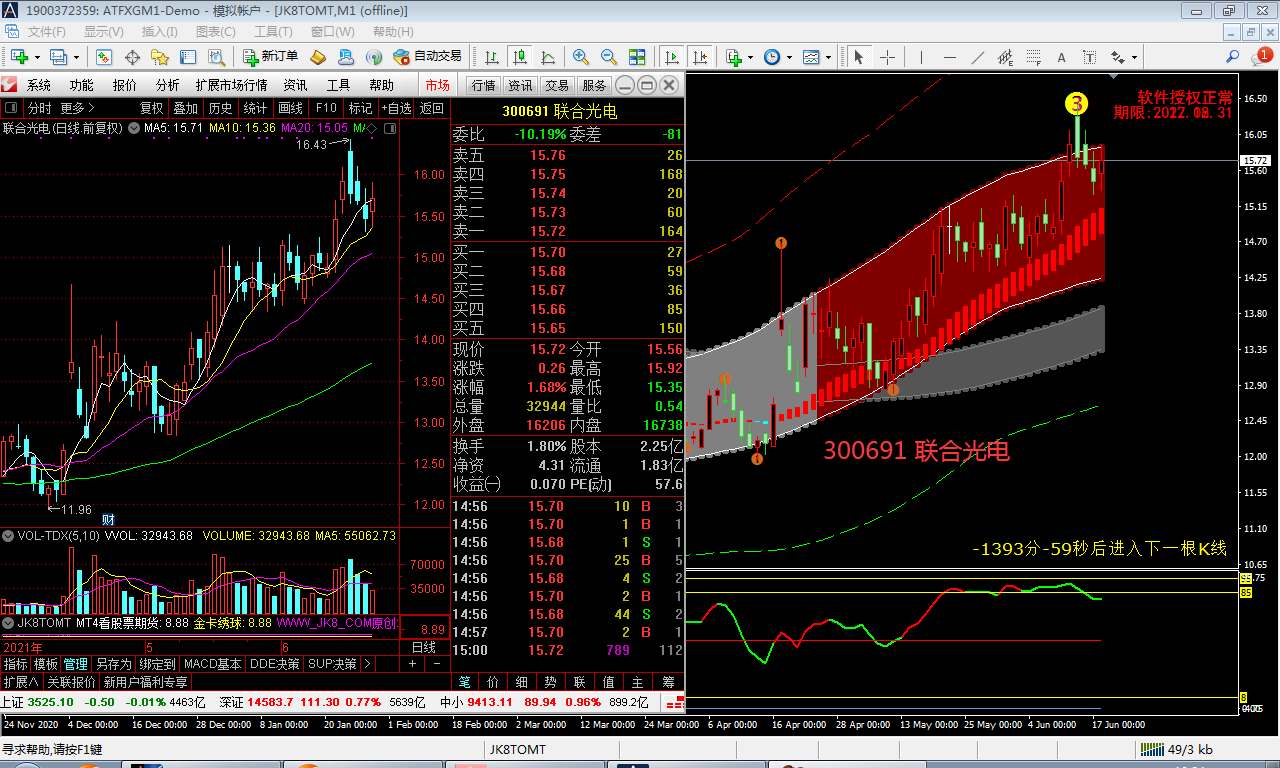Open the 文件(F) menu
1280x768 pixels.
point(47,32)
